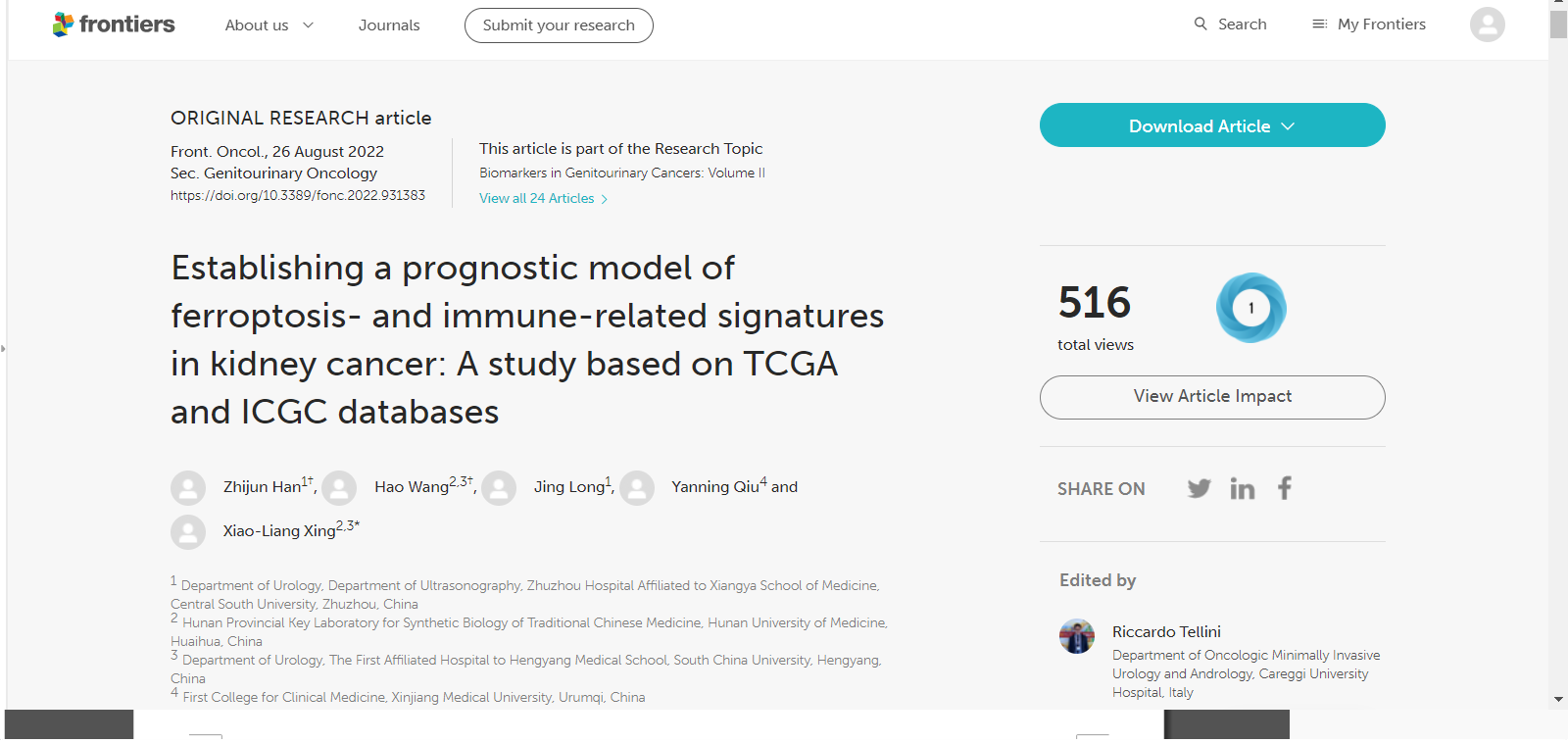Share article on Facebook

(1285, 487)
